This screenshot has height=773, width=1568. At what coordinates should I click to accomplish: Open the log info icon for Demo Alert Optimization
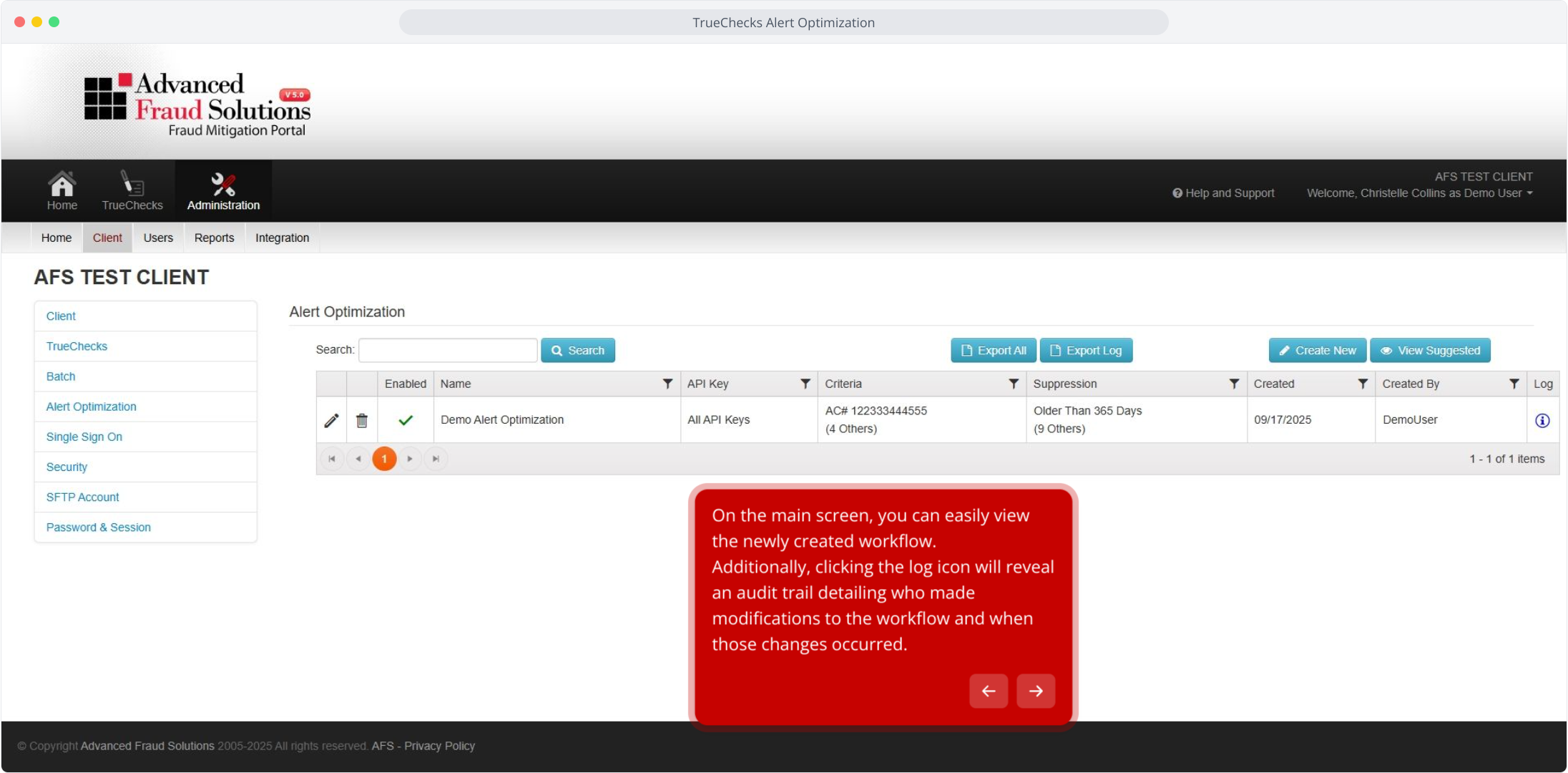pyautogui.click(x=1542, y=420)
